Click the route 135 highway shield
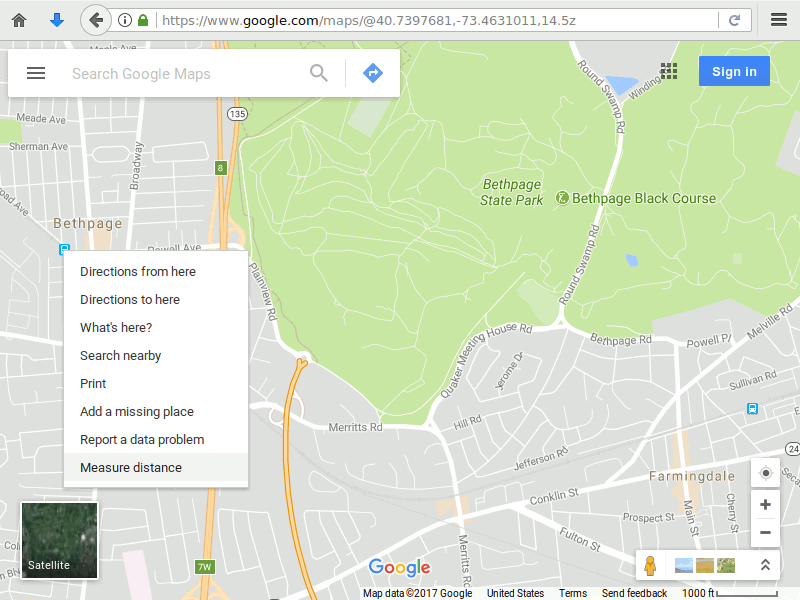This screenshot has height=600, width=800. [237, 114]
